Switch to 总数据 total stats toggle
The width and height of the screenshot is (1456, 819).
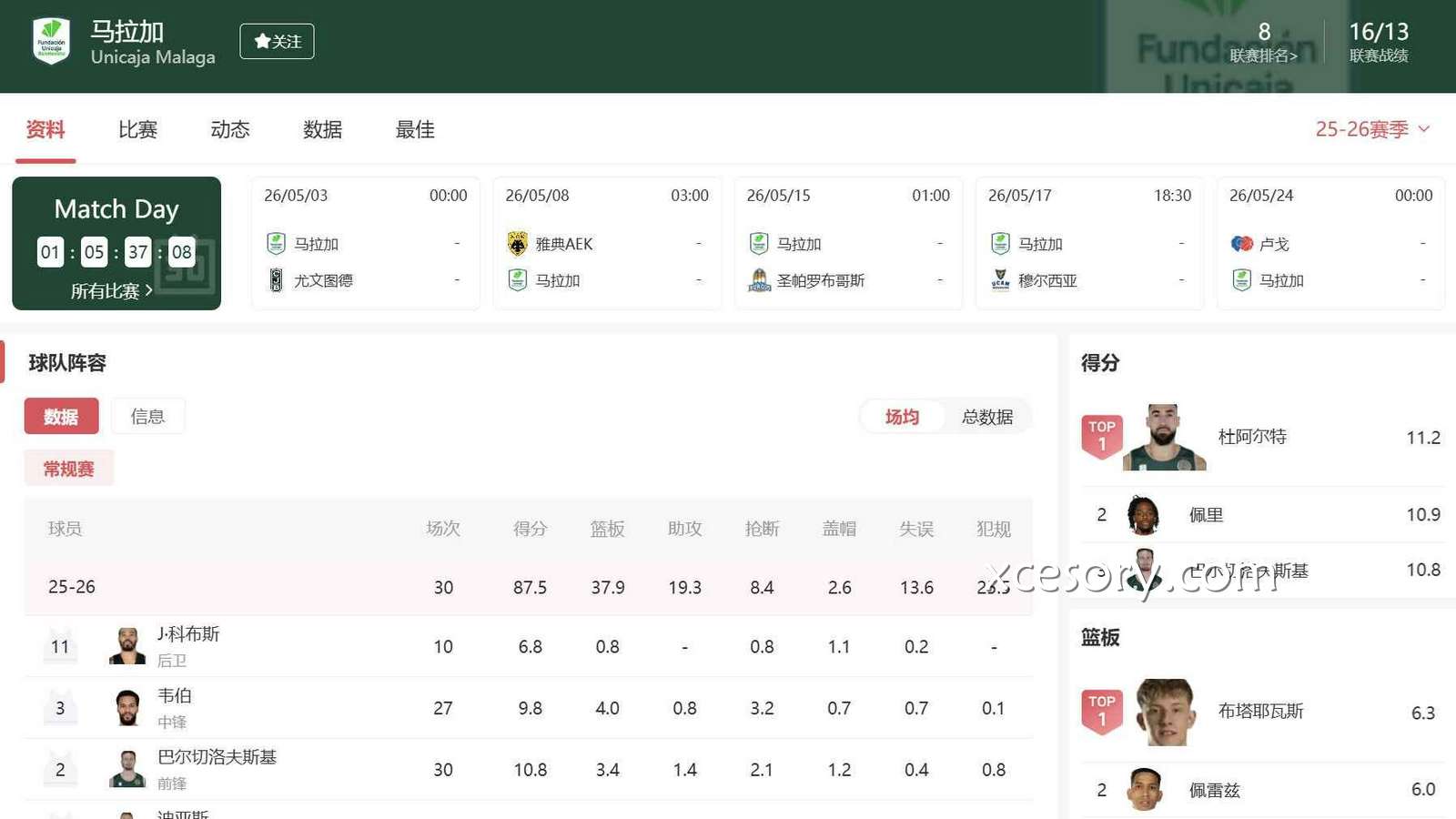(x=987, y=417)
